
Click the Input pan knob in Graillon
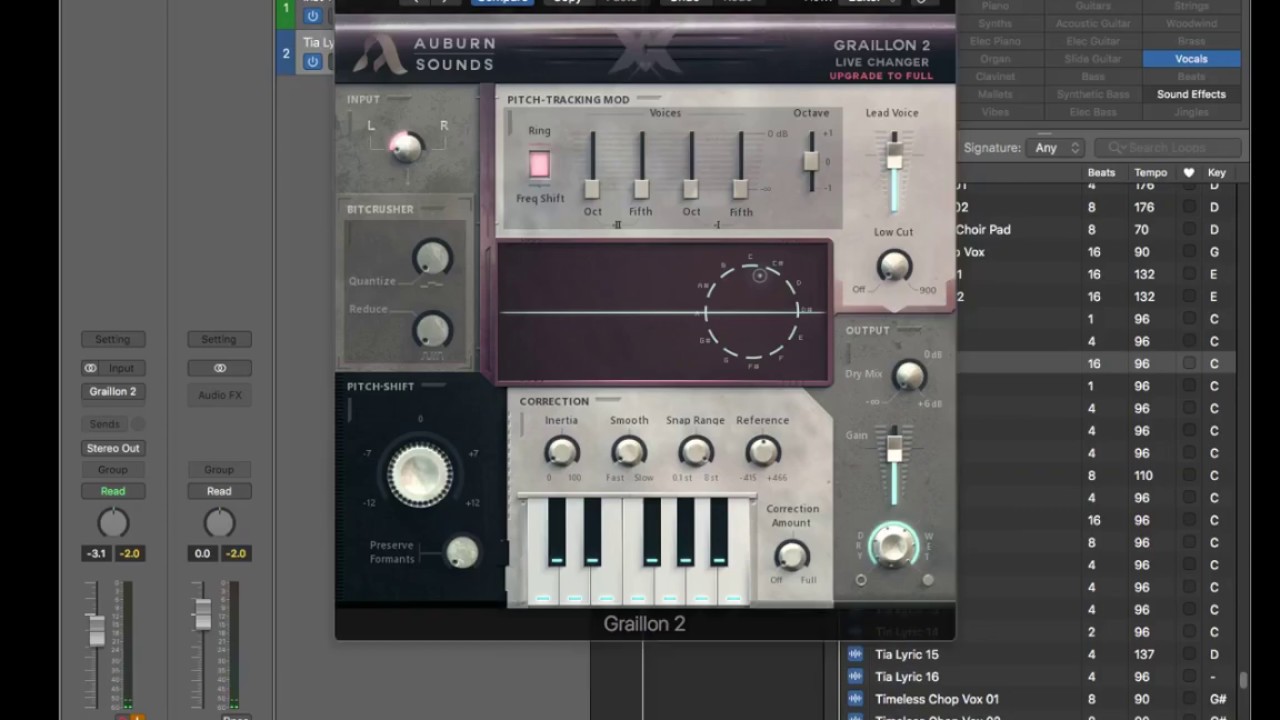coord(405,147)
